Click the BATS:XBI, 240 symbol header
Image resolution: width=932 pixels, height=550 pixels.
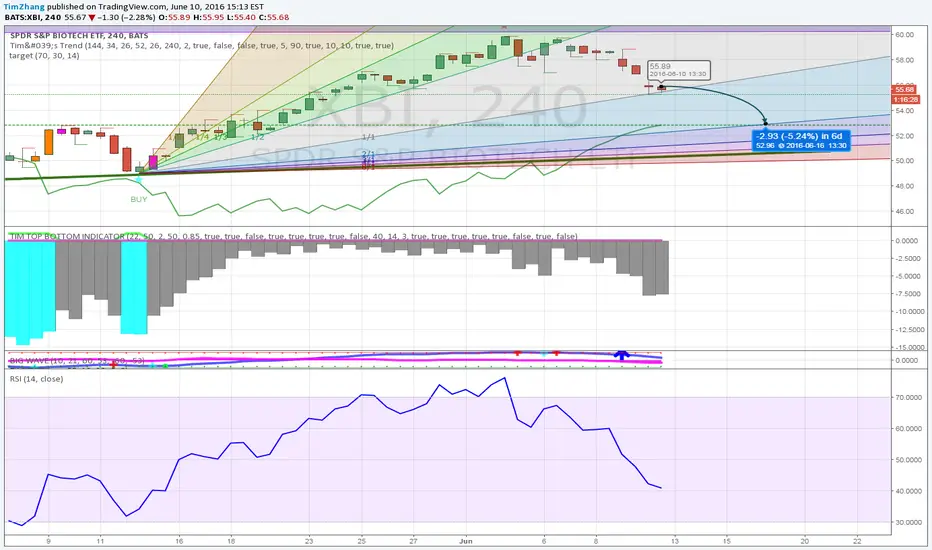click(x=33, y=17)
